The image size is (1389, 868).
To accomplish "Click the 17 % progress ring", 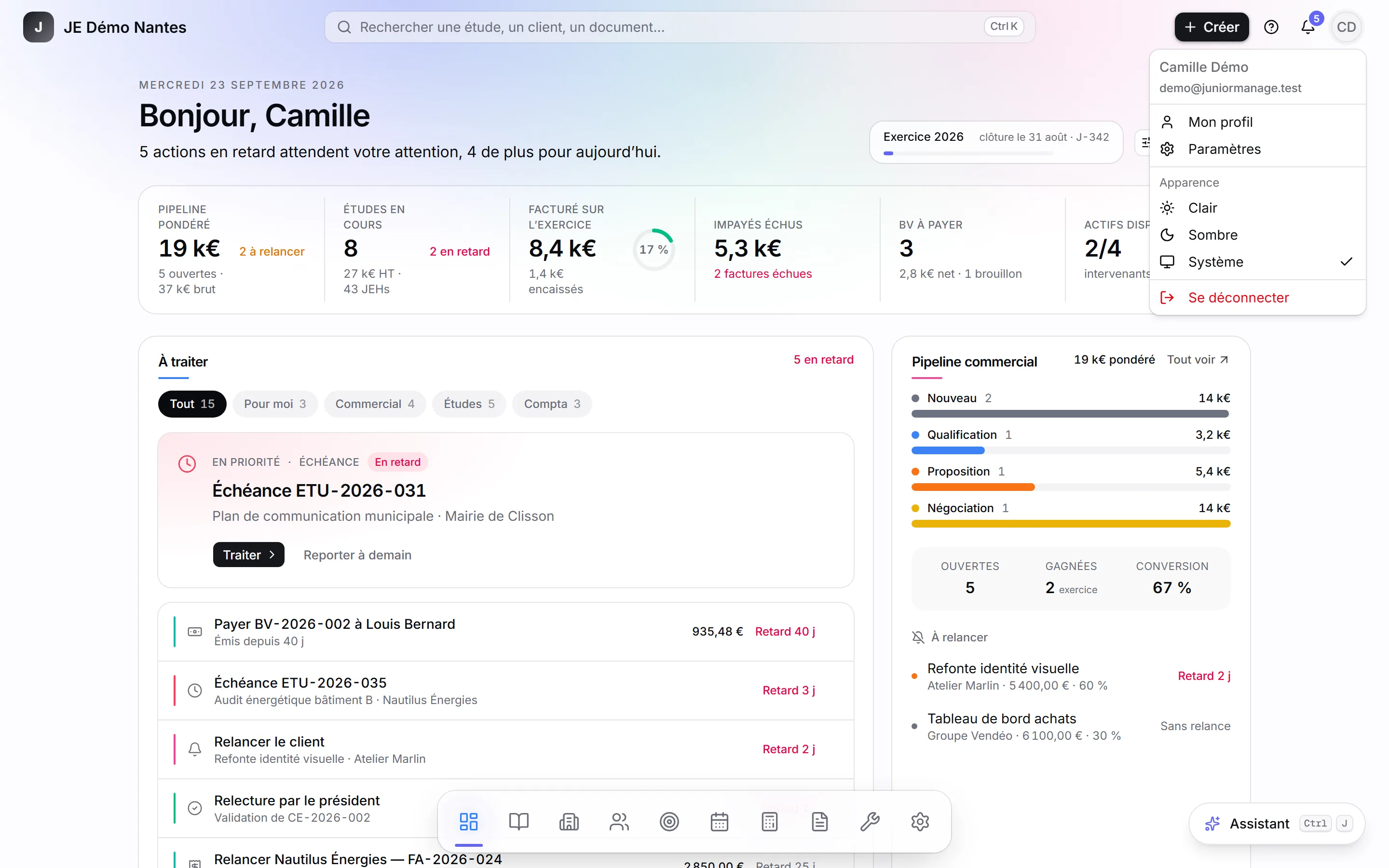I will pyautogui.click(x=654, y=249).
